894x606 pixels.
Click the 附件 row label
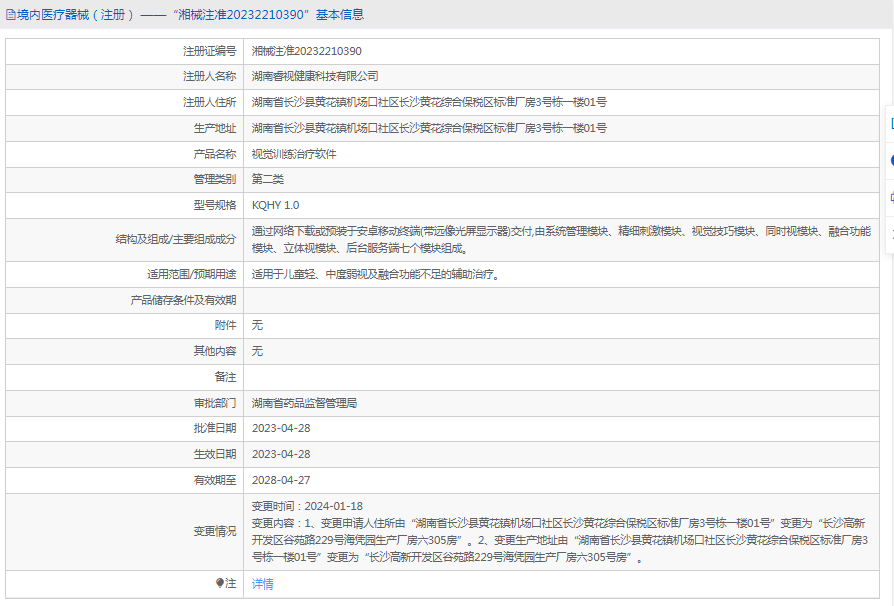[225, 325]
